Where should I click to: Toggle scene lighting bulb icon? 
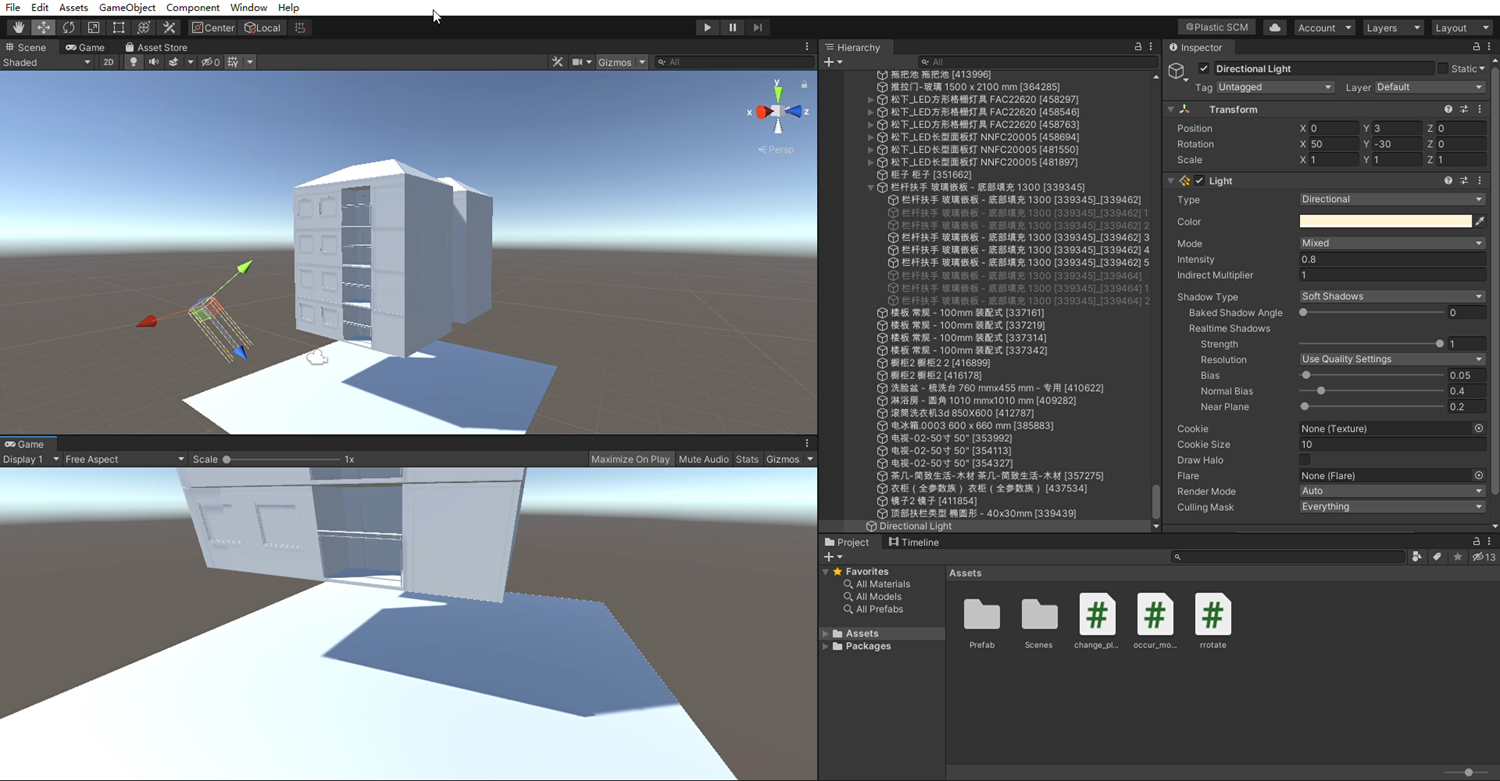pos(133,62)
